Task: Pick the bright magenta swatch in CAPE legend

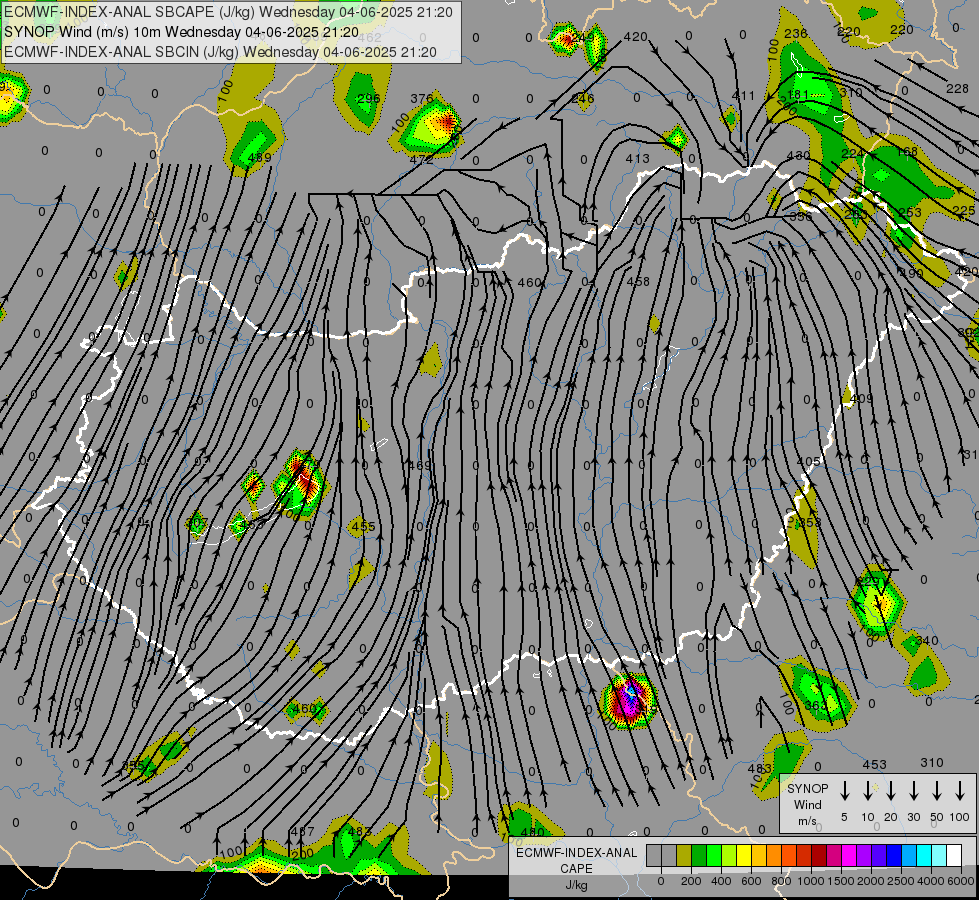Action: pyautogui.click(x=849, y=856)
